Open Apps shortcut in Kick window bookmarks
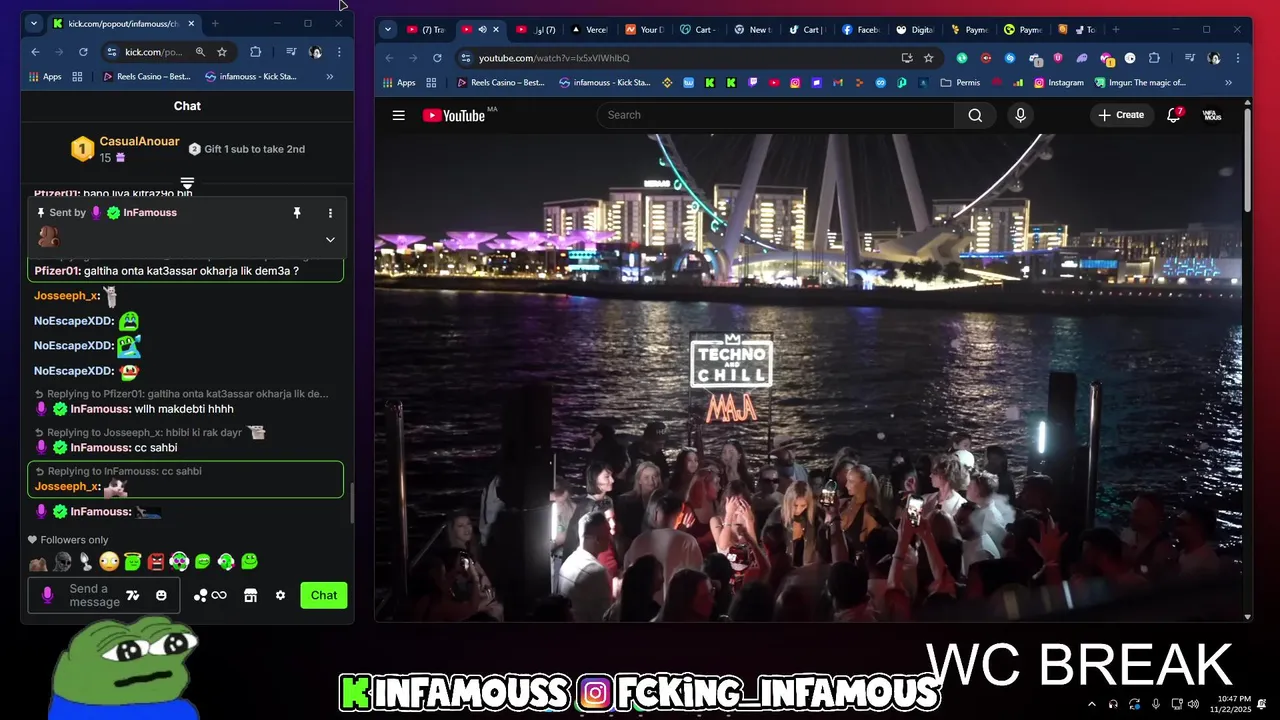This screenshot has height=720, width=1280. click(x=44, y=76)
